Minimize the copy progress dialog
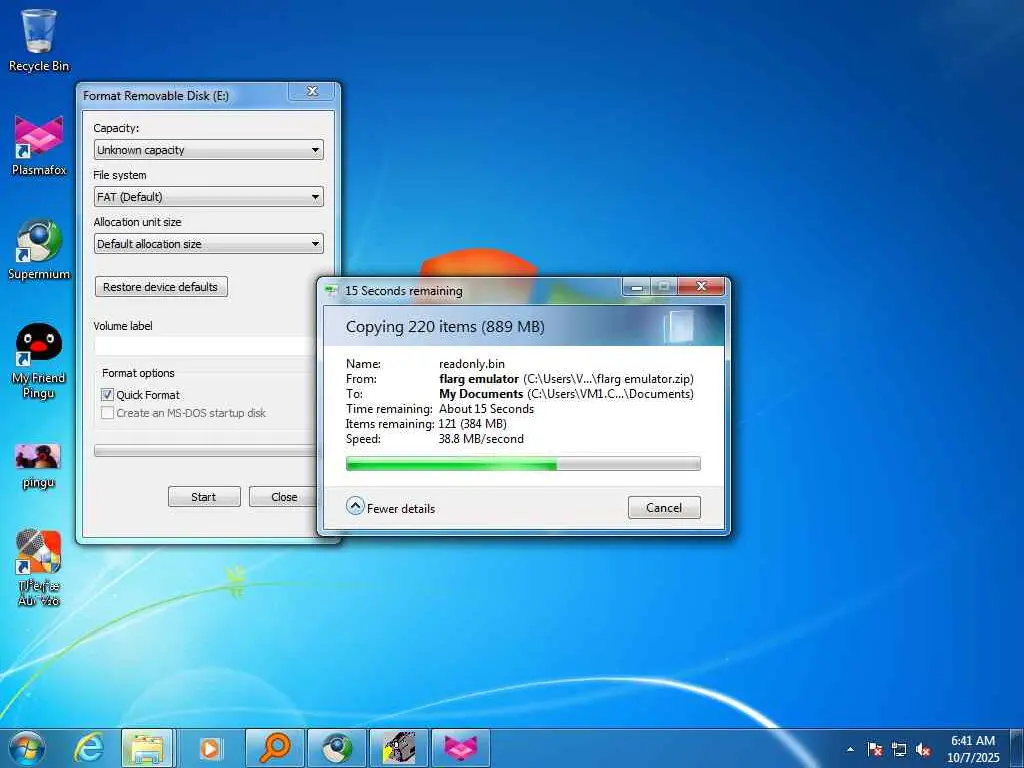 637,287
